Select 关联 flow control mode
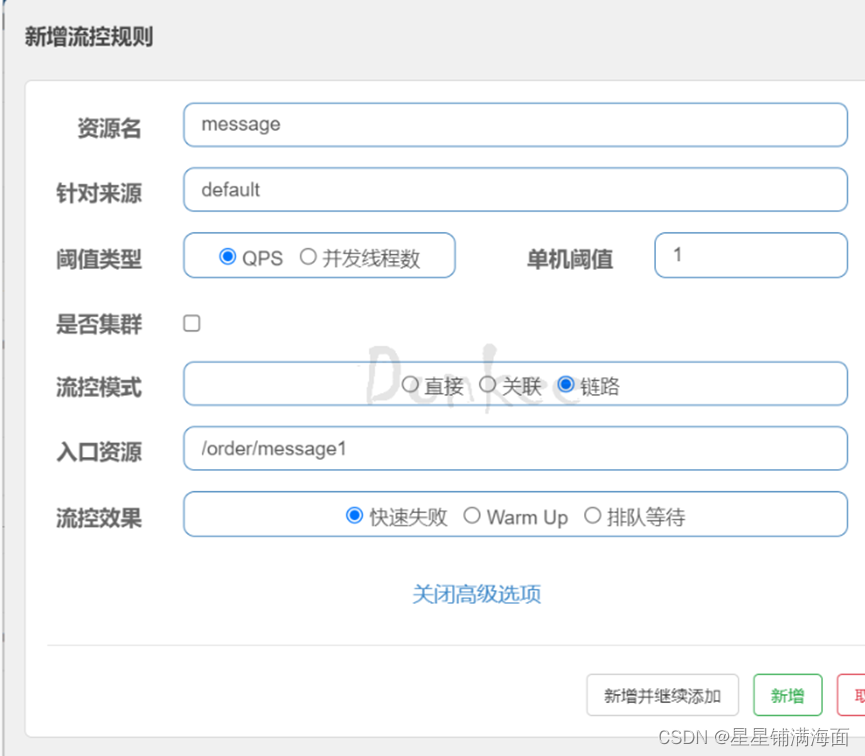The image size is (865, 756). 488,384
